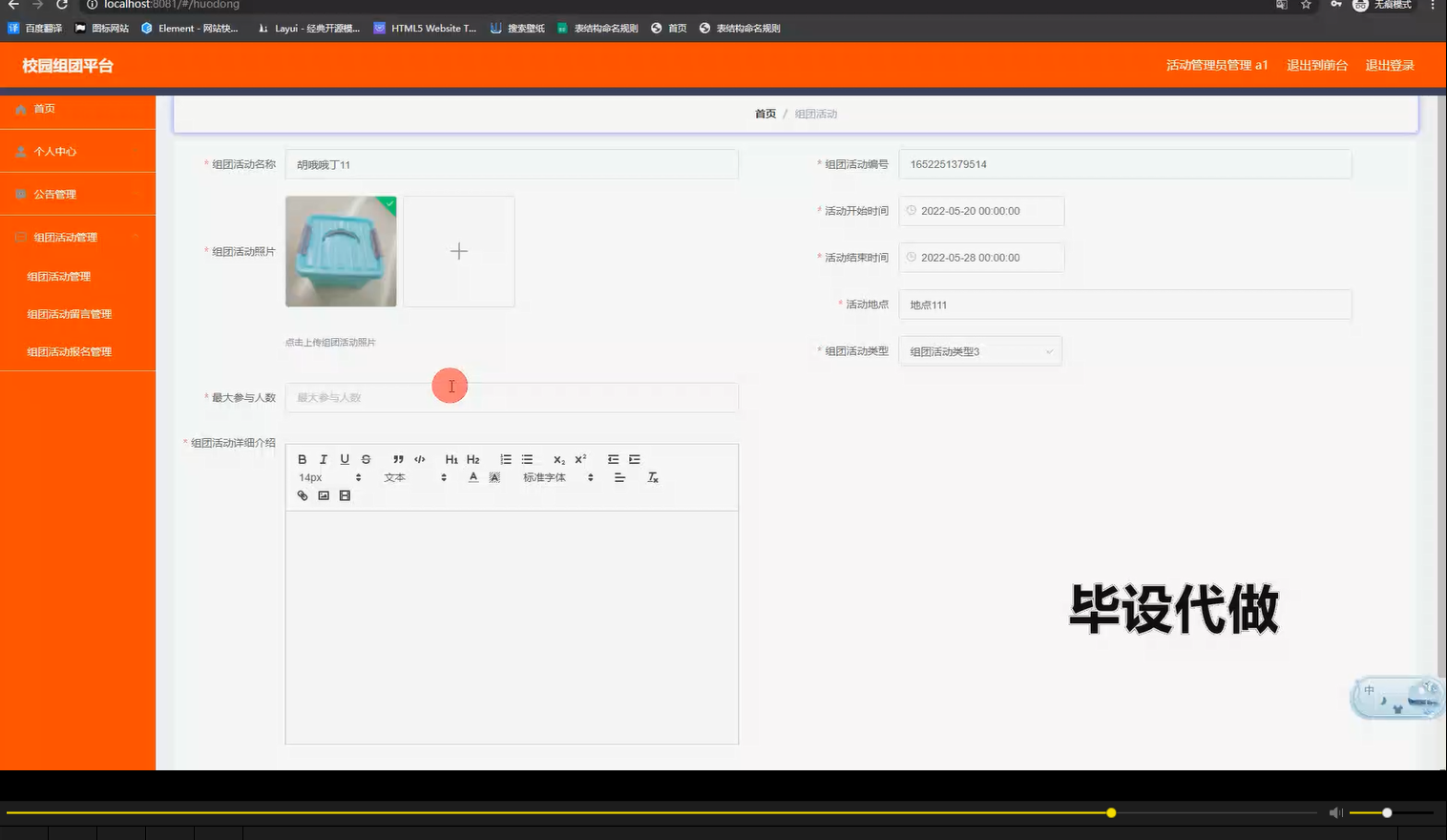Screen dimensions: 1447x840
Task: Click the 最大参与人数 input field
Action: [x=512, y=397]
